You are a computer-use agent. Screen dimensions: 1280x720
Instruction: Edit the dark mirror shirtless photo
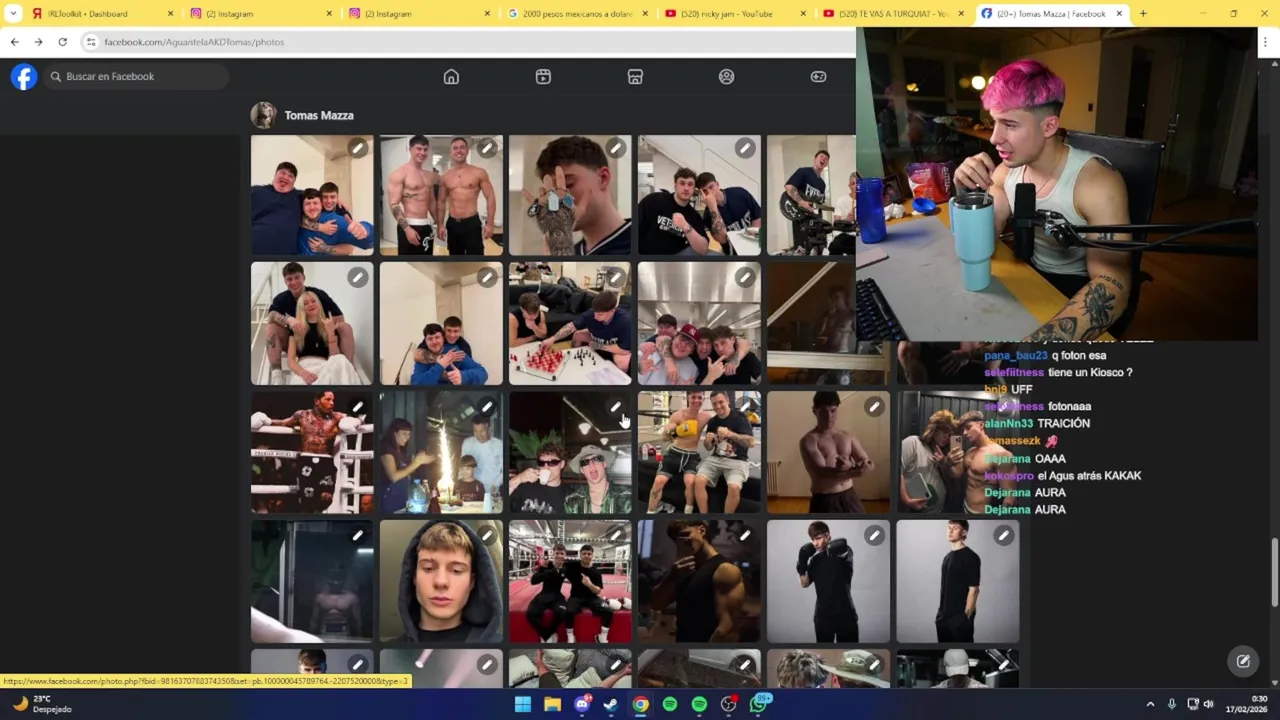(357, 535)
